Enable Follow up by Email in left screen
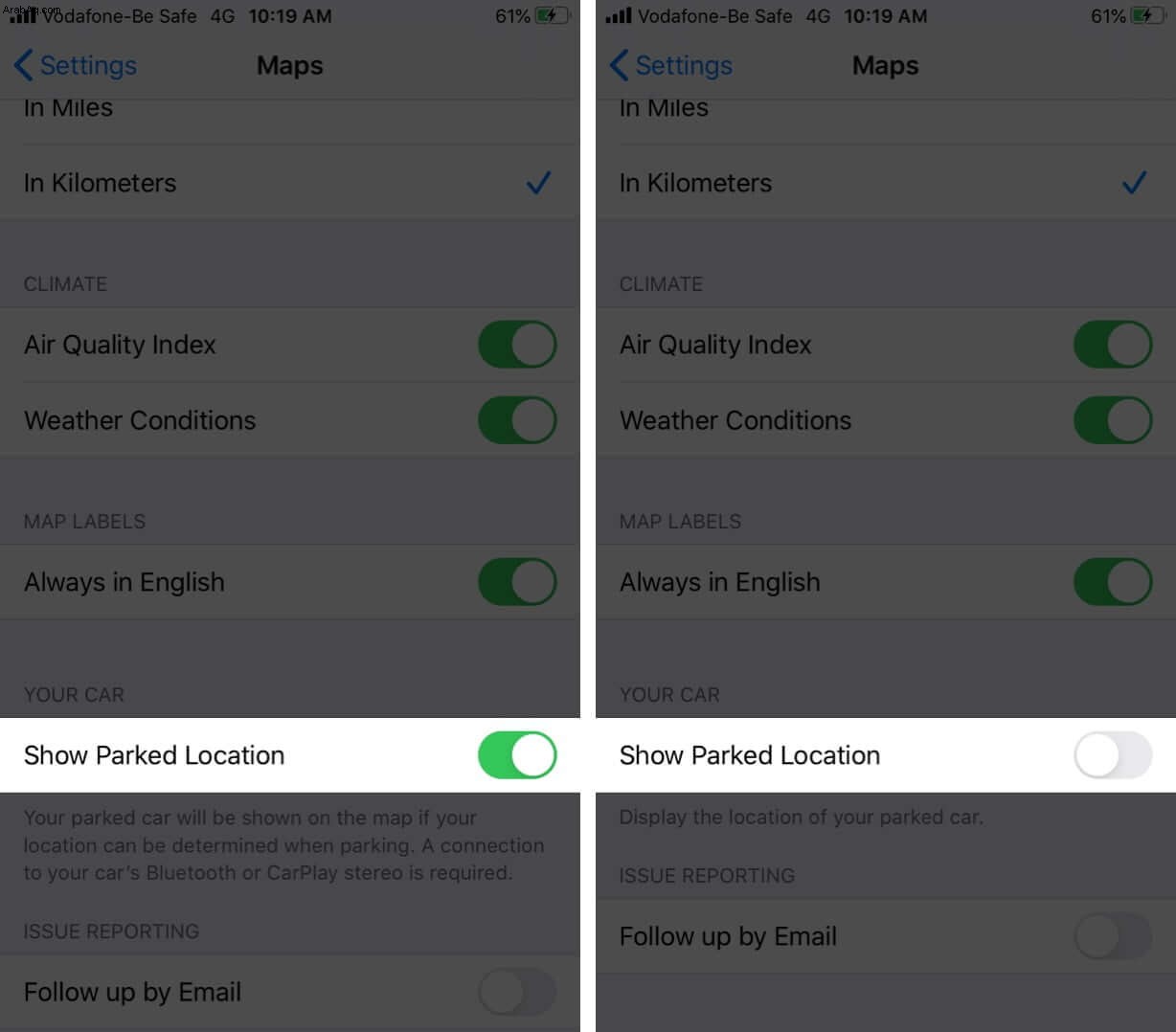Screen dimensions: 1176x1032 (x=517, y=992)
